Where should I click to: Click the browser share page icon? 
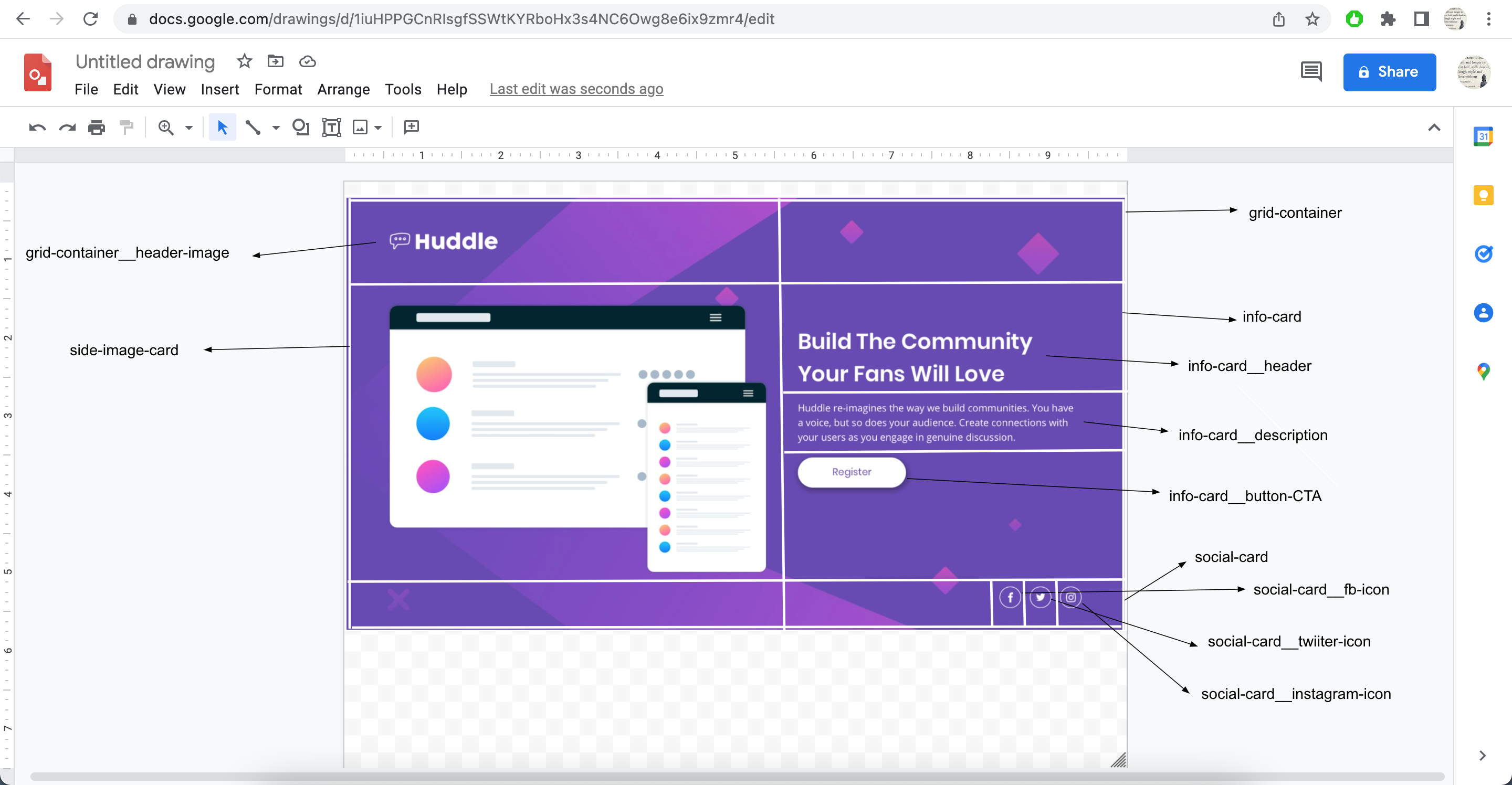1279,19
